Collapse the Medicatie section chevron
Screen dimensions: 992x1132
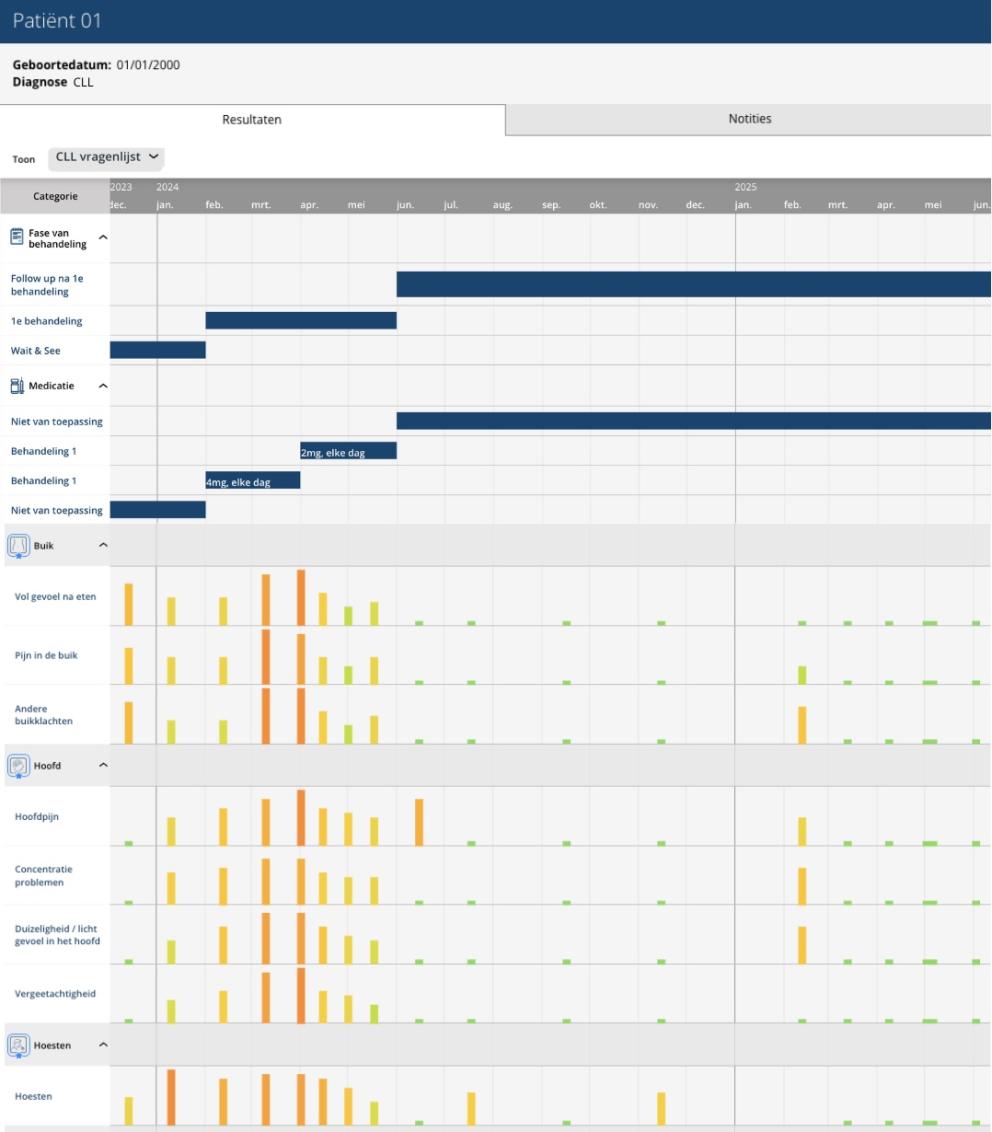click(103, 386)
